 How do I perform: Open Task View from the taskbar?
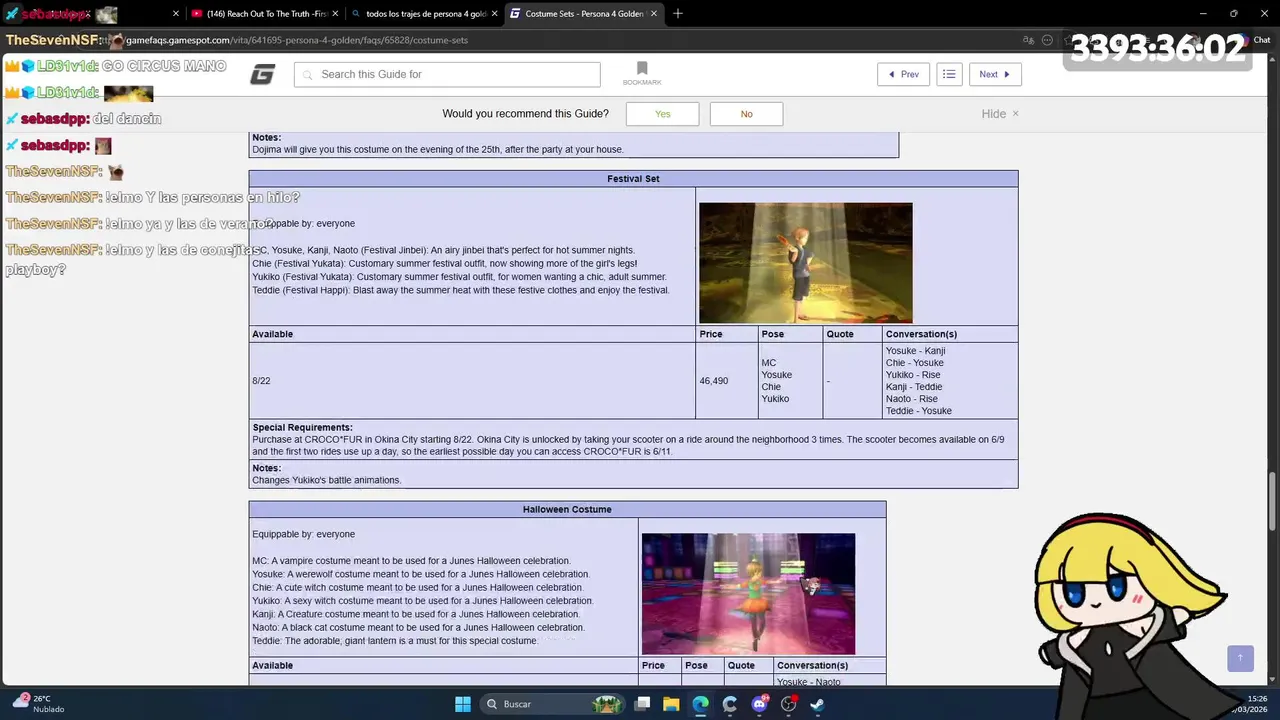point(643,704)
